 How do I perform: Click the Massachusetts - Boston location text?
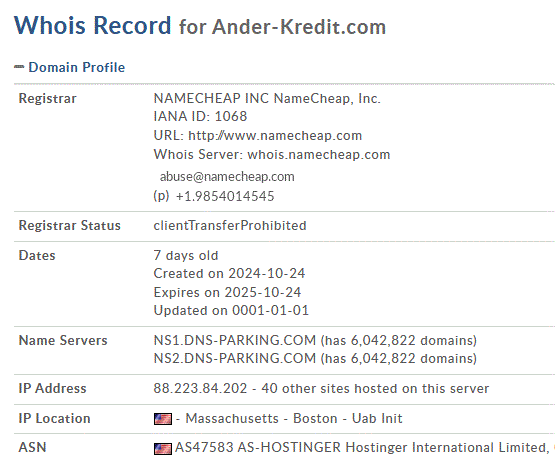(x=261, y=418)
